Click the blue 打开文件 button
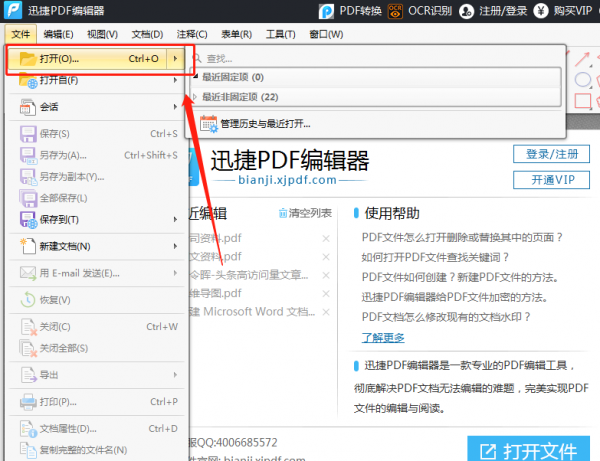Viewport: 600px width, 461px height. coord(528,450)
